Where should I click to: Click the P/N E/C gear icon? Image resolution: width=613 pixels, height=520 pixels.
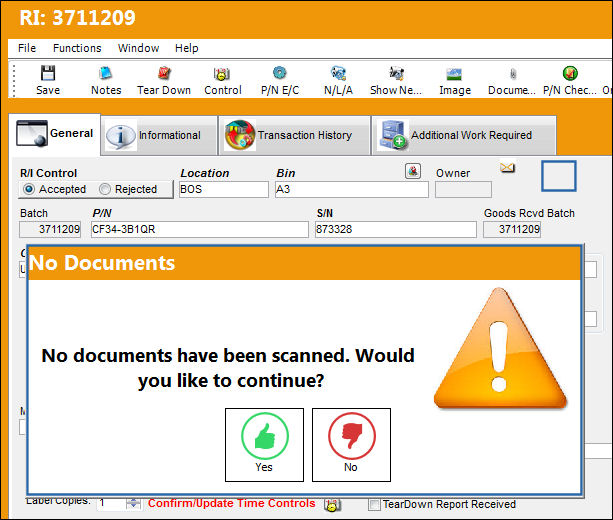[x=280, y=73]
